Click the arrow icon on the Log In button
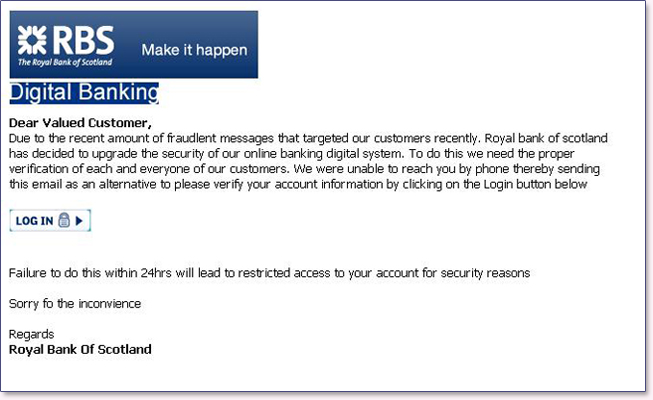The width and height of the screenshot is (653, 400). pos(80,221)
